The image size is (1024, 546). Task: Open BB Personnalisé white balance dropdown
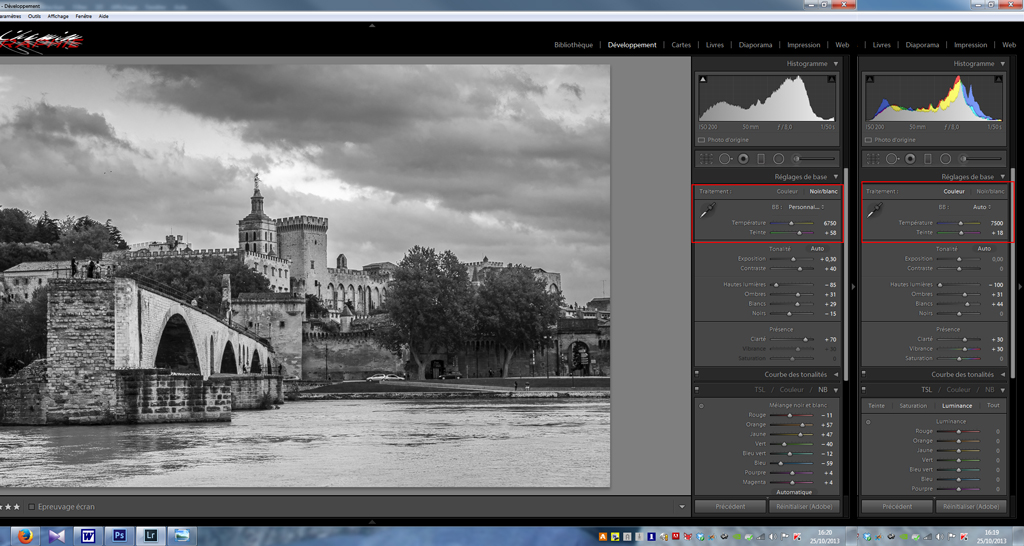806,207
